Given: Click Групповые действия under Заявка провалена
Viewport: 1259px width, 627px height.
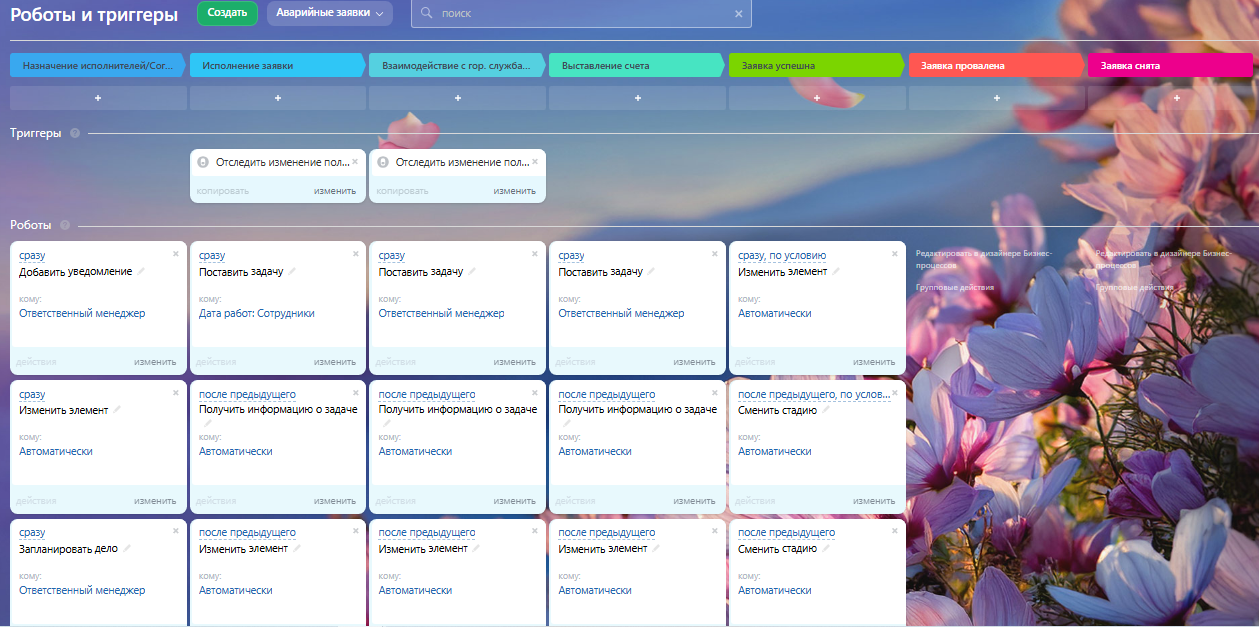Looking at the screenshot, I should click(x=955, y=287).
